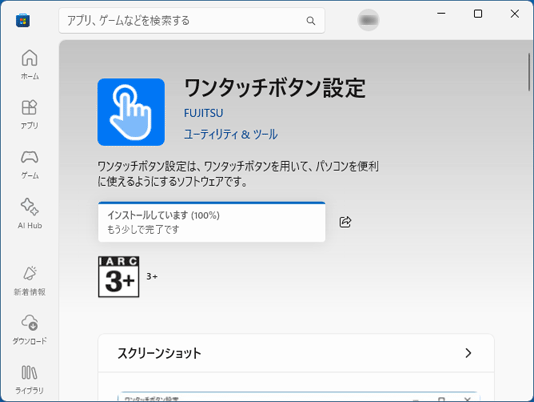Click the もう少しで完了です status text

[x=143, y=230]
